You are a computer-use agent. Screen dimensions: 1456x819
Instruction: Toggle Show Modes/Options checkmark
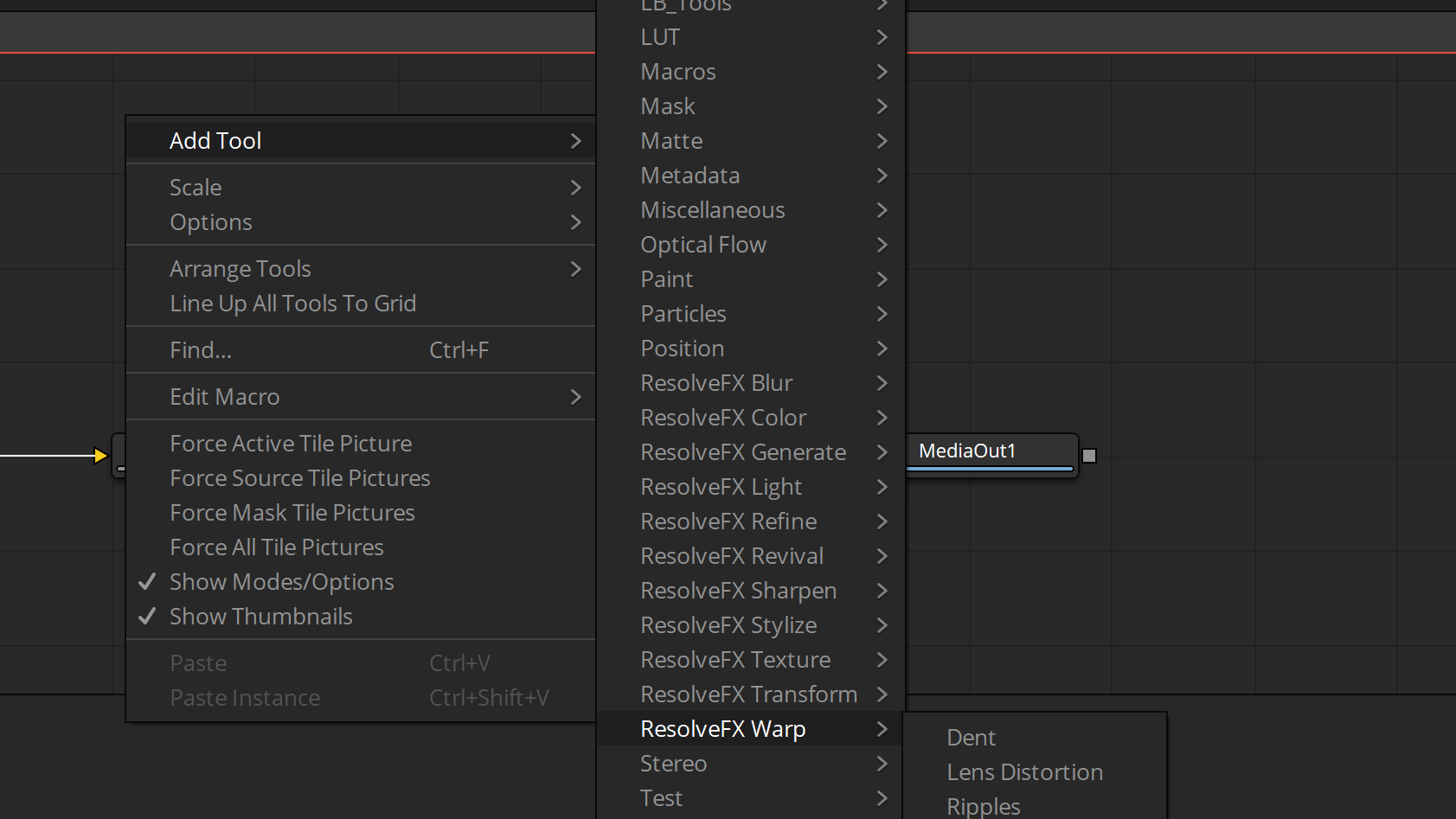click(361, 582)
